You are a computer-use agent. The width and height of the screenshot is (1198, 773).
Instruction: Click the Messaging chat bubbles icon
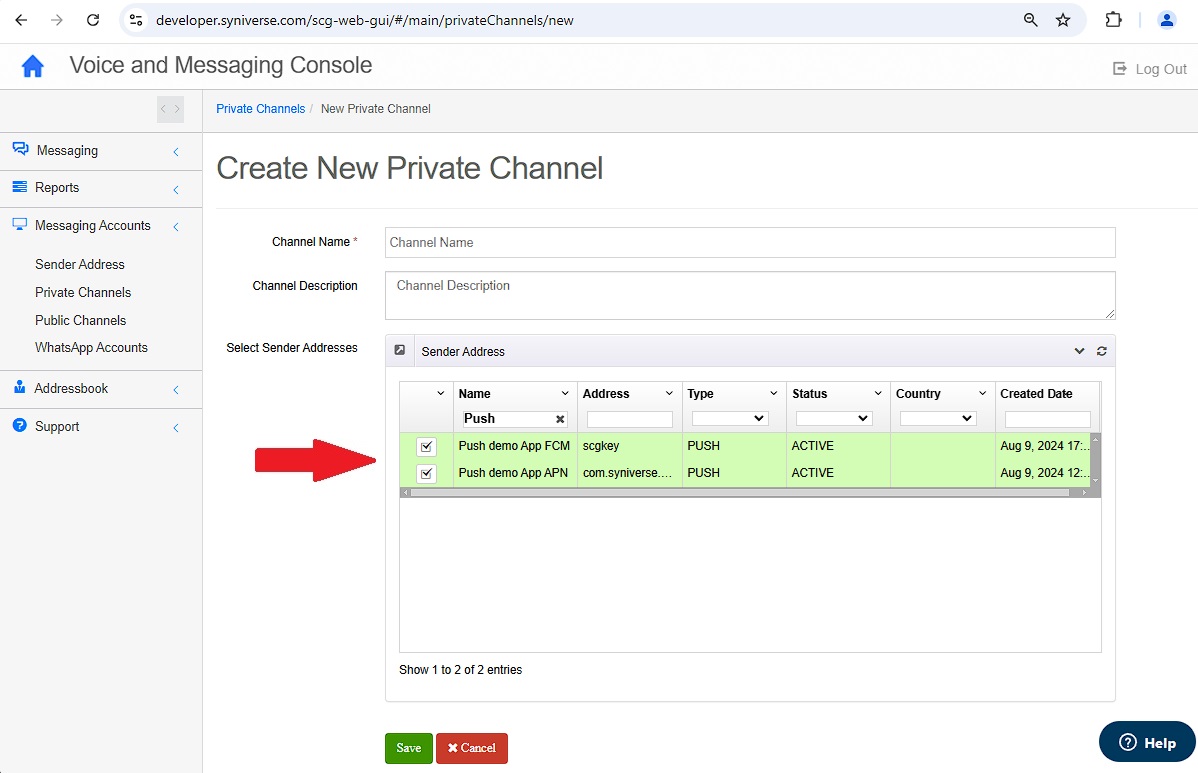click(21, 149)
